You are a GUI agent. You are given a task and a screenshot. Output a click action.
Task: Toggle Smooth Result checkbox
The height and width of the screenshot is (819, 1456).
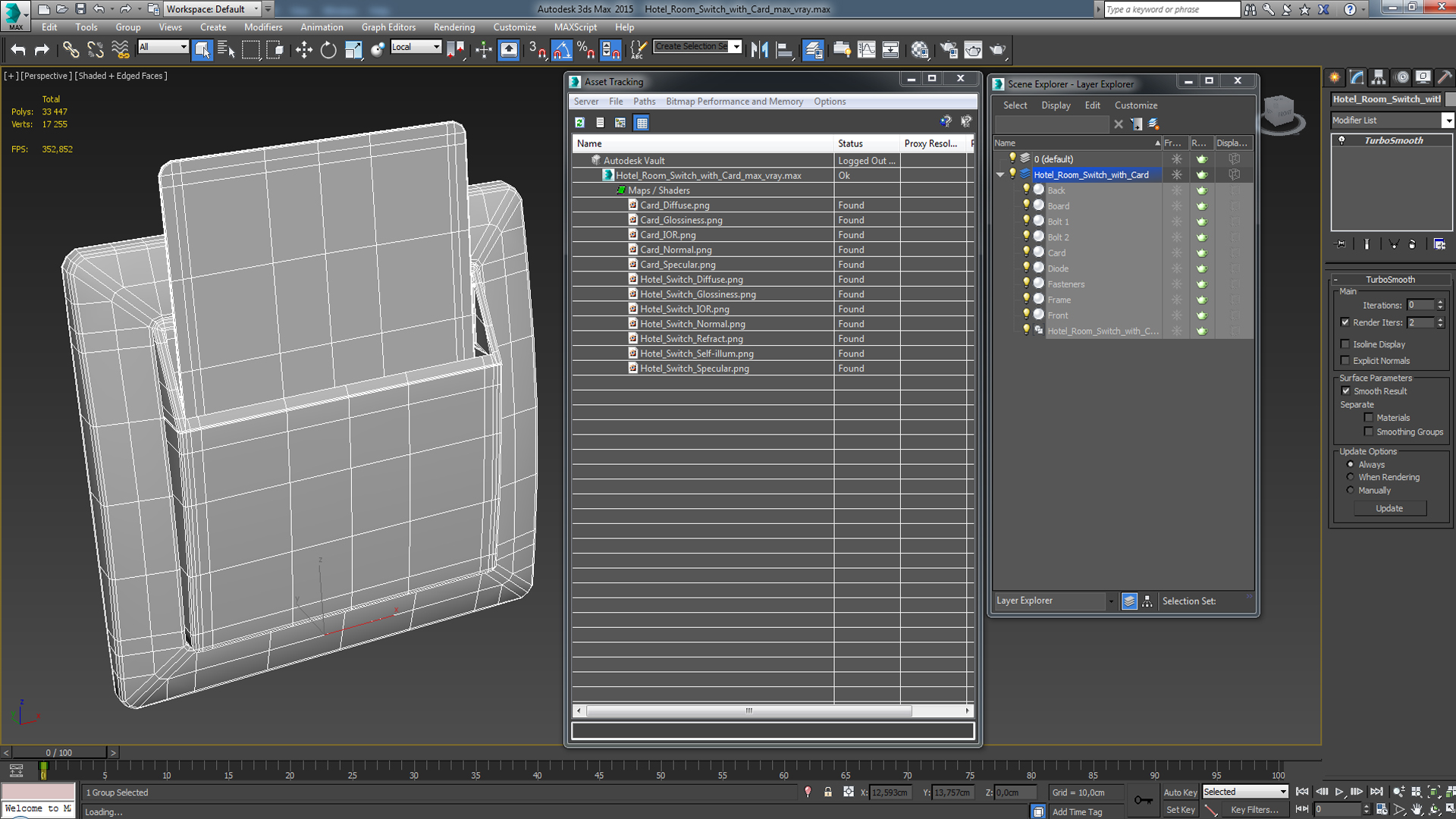coord(1346,391)
